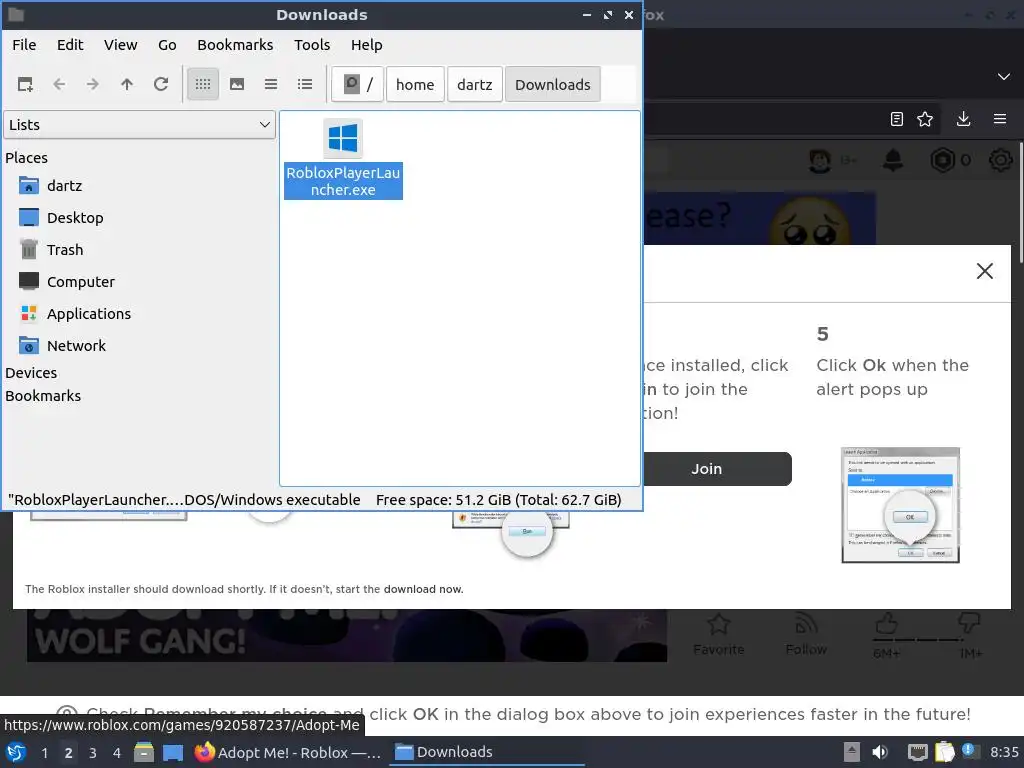Open Roblox Robux balance icon
The image size is (1024, 768).
tap(942, 160)
